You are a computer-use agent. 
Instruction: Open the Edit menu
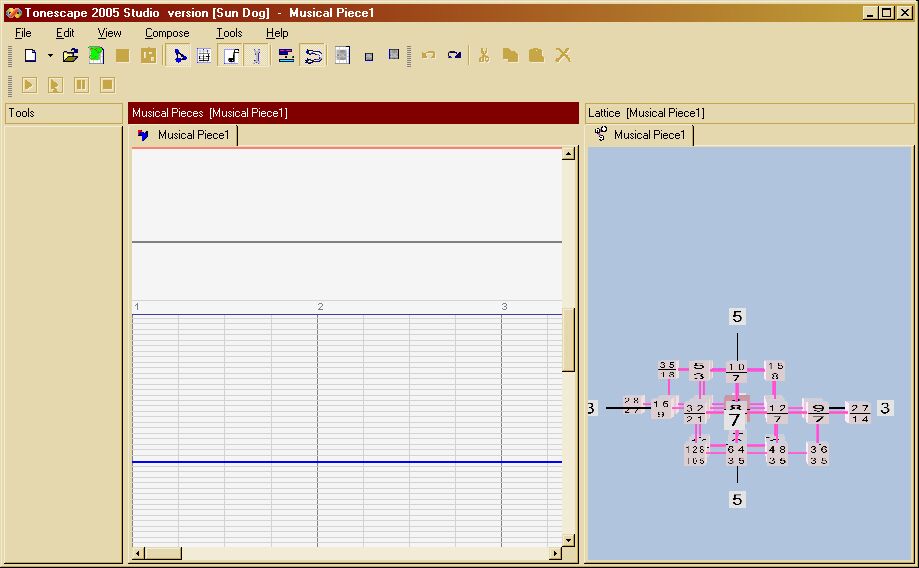pyautogui.click(x=64, y=33)
